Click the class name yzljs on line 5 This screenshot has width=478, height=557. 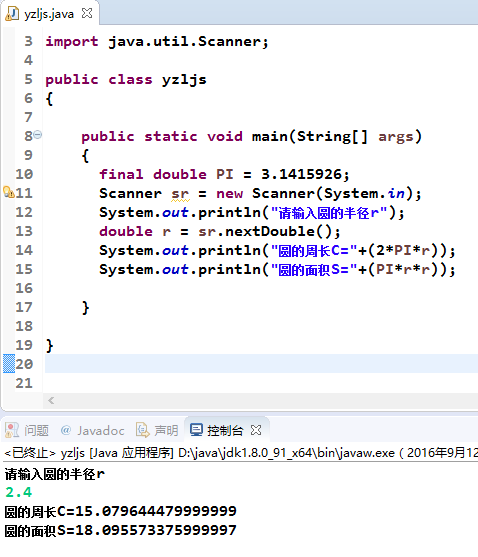(x=184, y=80)
